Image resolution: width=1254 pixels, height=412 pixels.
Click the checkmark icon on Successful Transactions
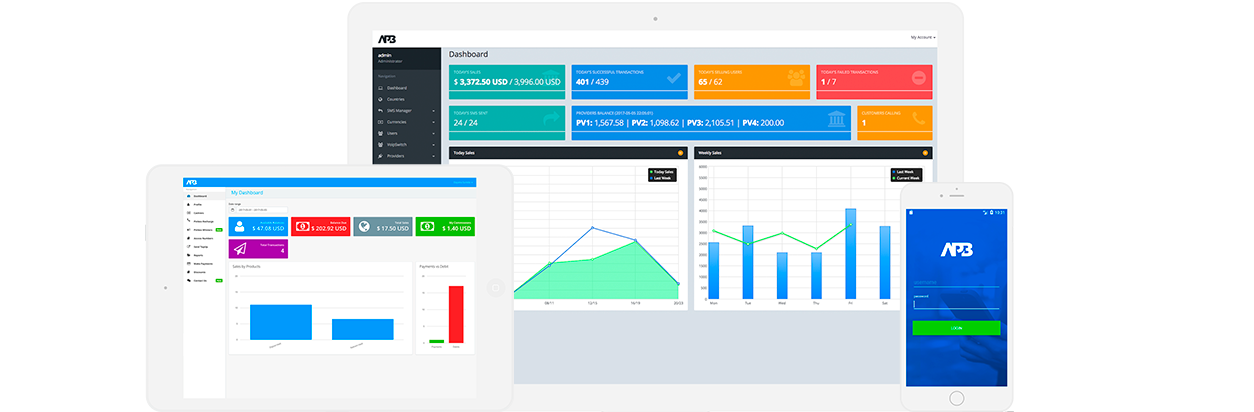(673, 77)
